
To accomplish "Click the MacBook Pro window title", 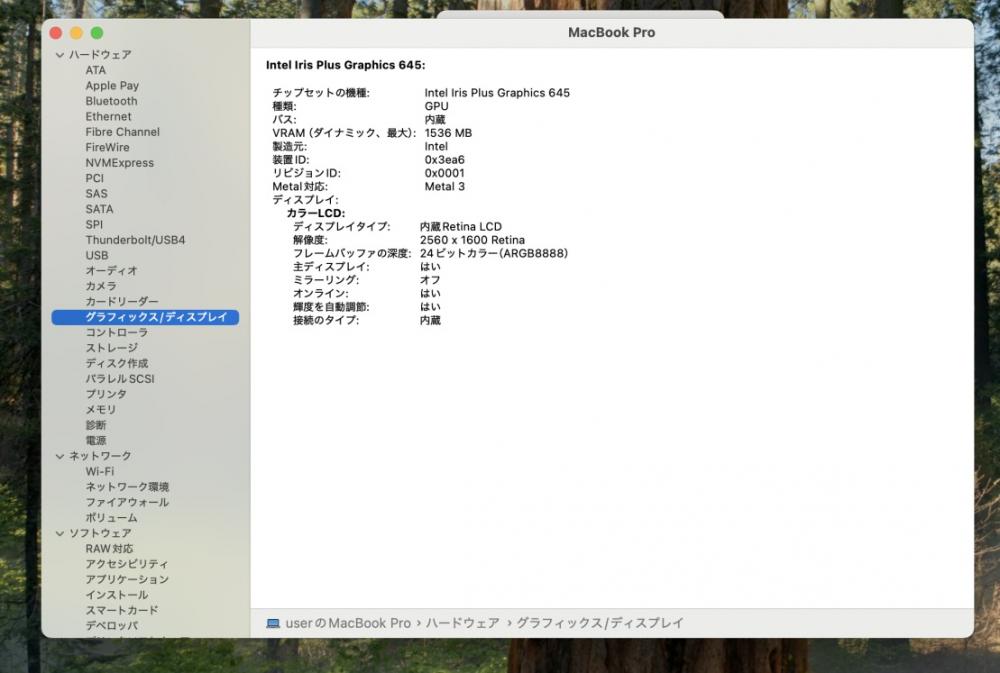I will (x=612, y=33).
